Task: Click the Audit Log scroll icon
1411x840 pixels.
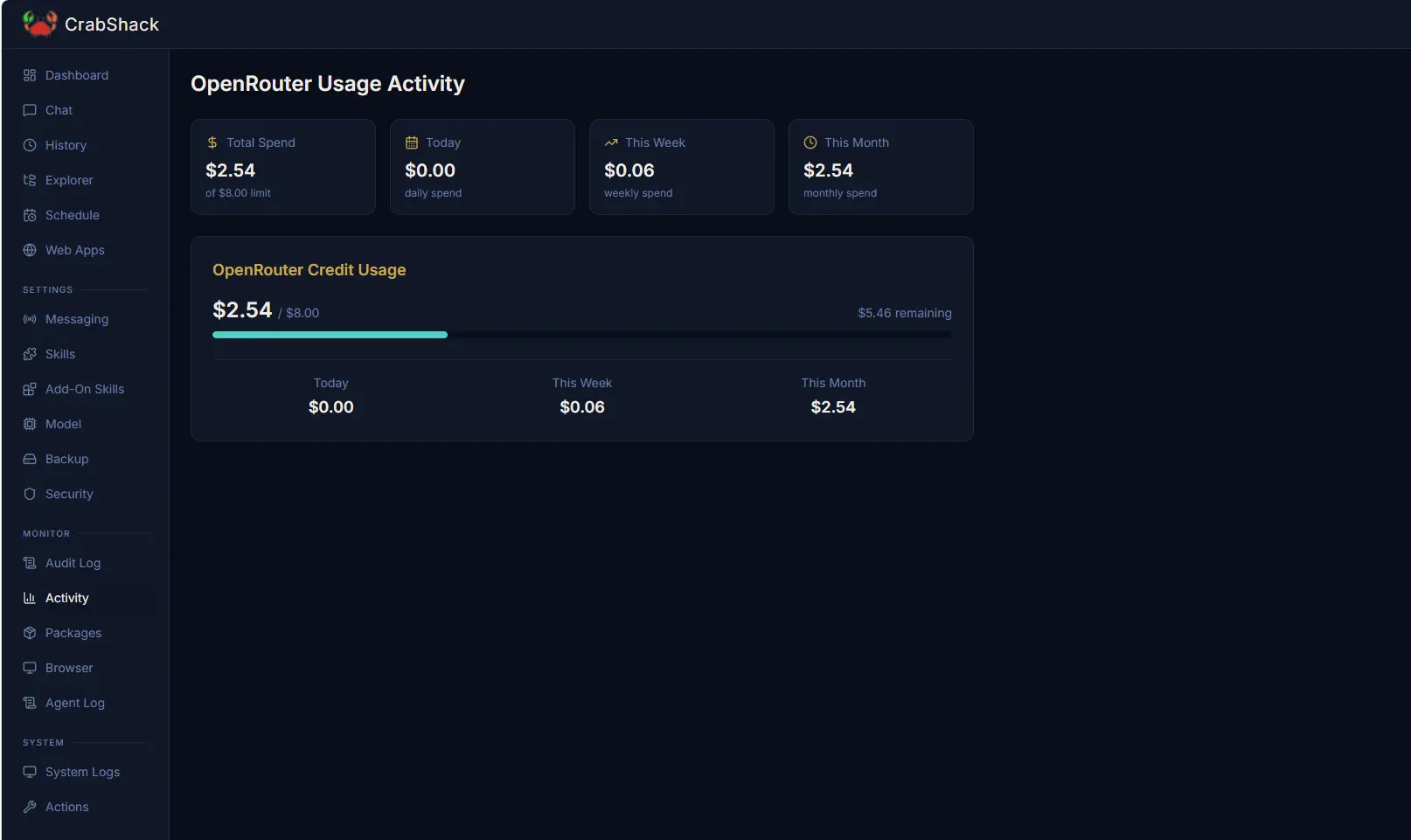Action: tap(30, 563)
